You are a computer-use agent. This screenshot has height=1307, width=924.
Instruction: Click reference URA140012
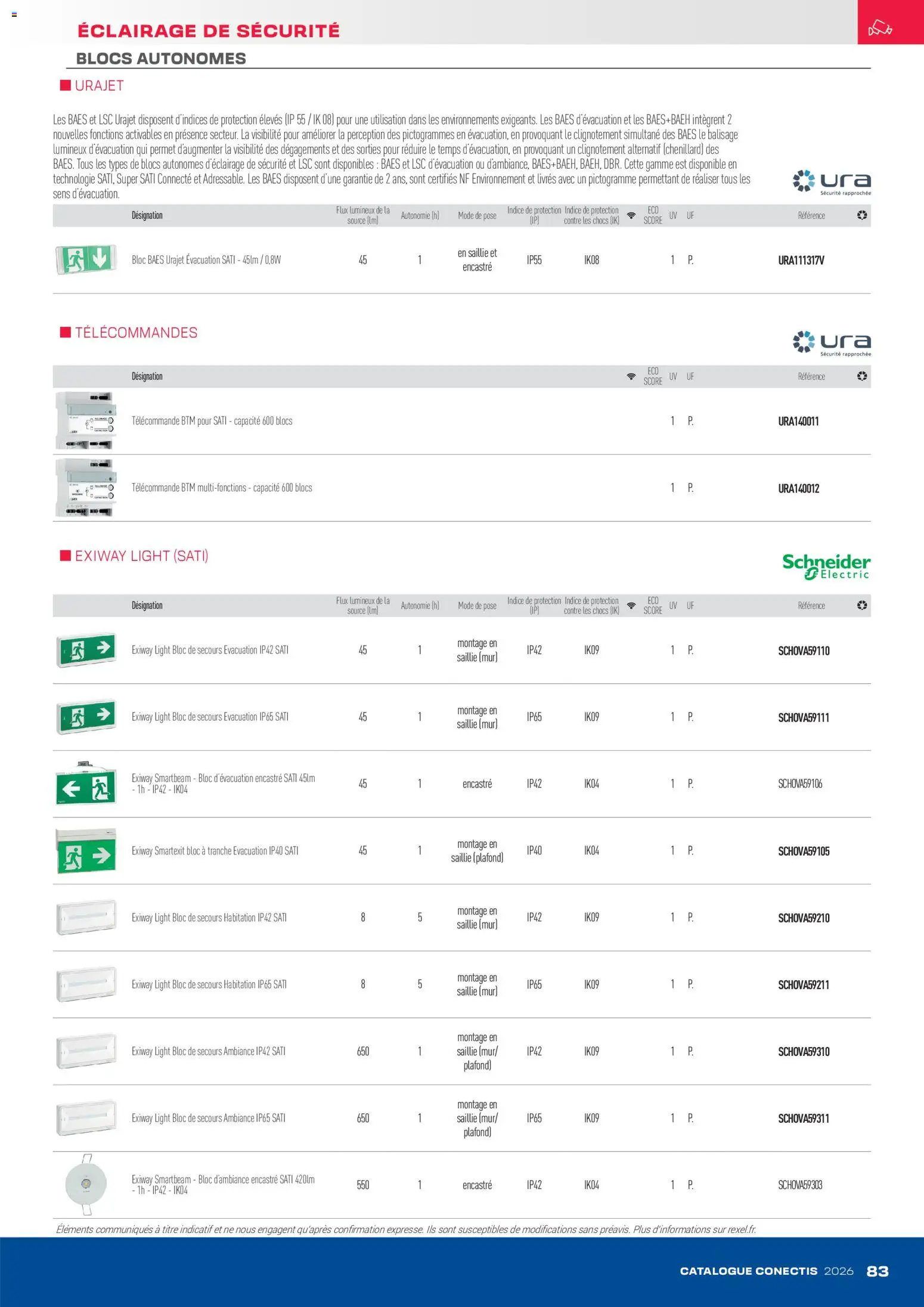(798, 488)
